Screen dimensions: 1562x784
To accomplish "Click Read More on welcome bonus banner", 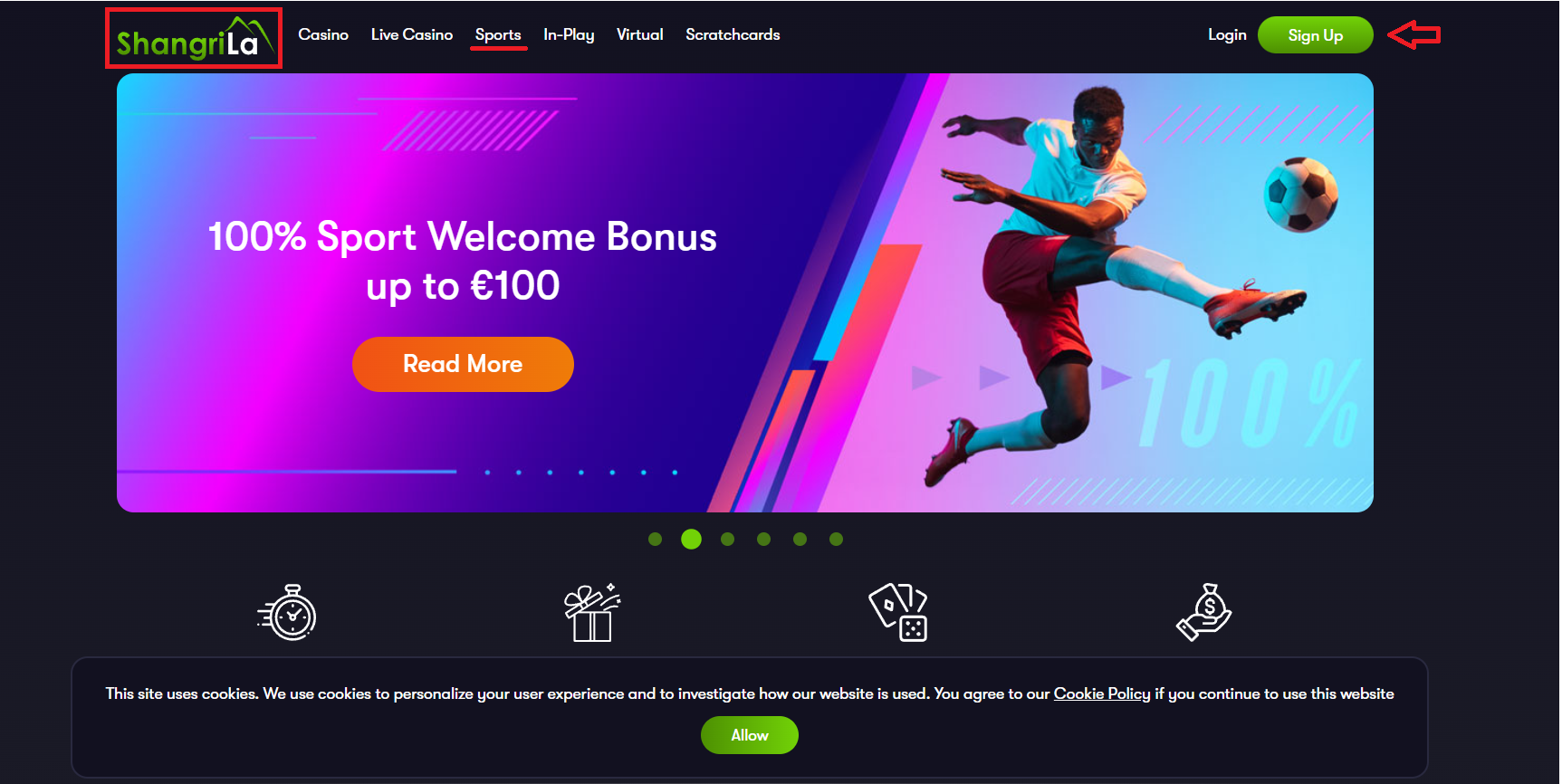I will pos(463,364).
